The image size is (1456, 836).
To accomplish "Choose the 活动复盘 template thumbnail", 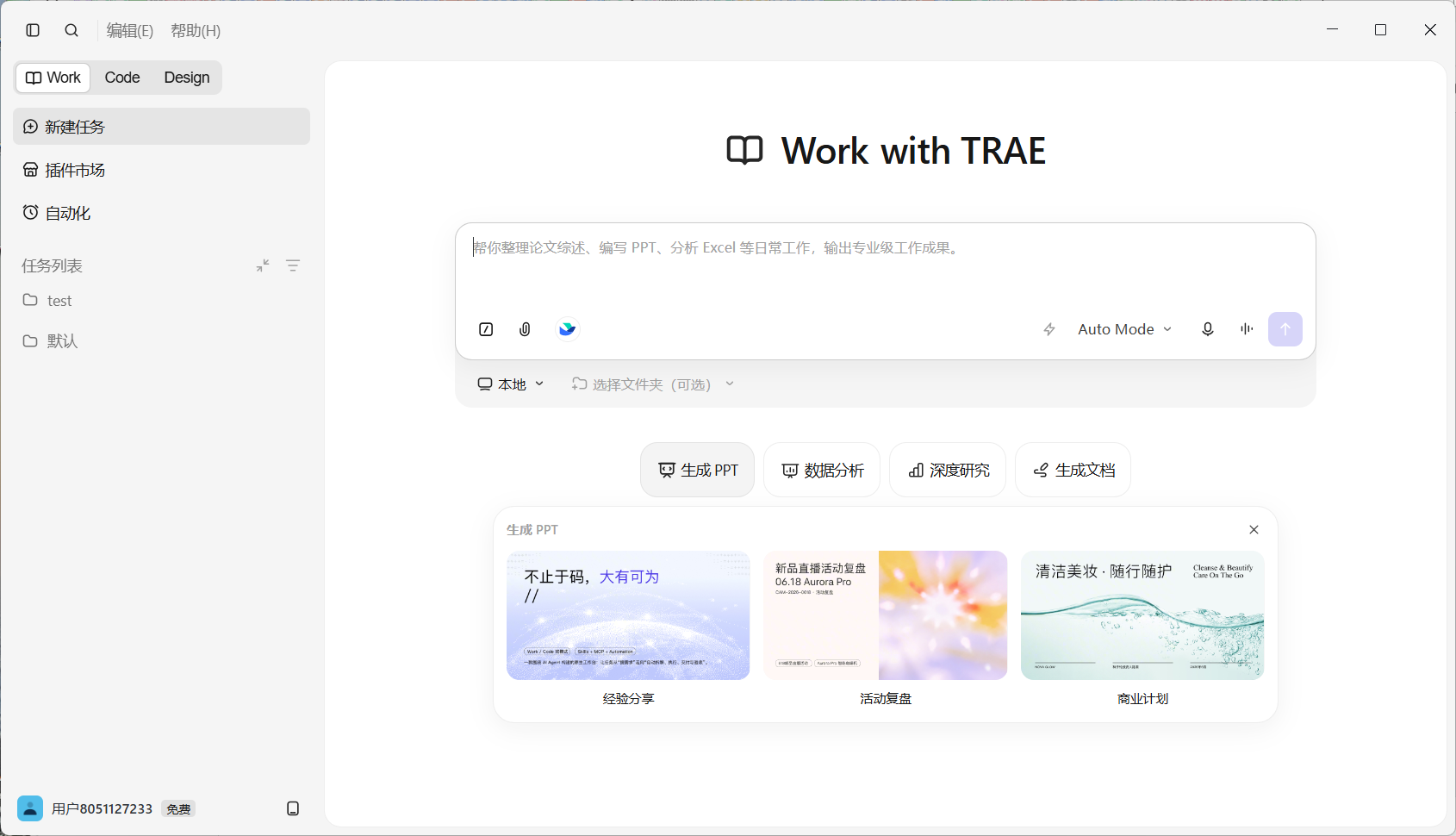I will tap(886, 615).
